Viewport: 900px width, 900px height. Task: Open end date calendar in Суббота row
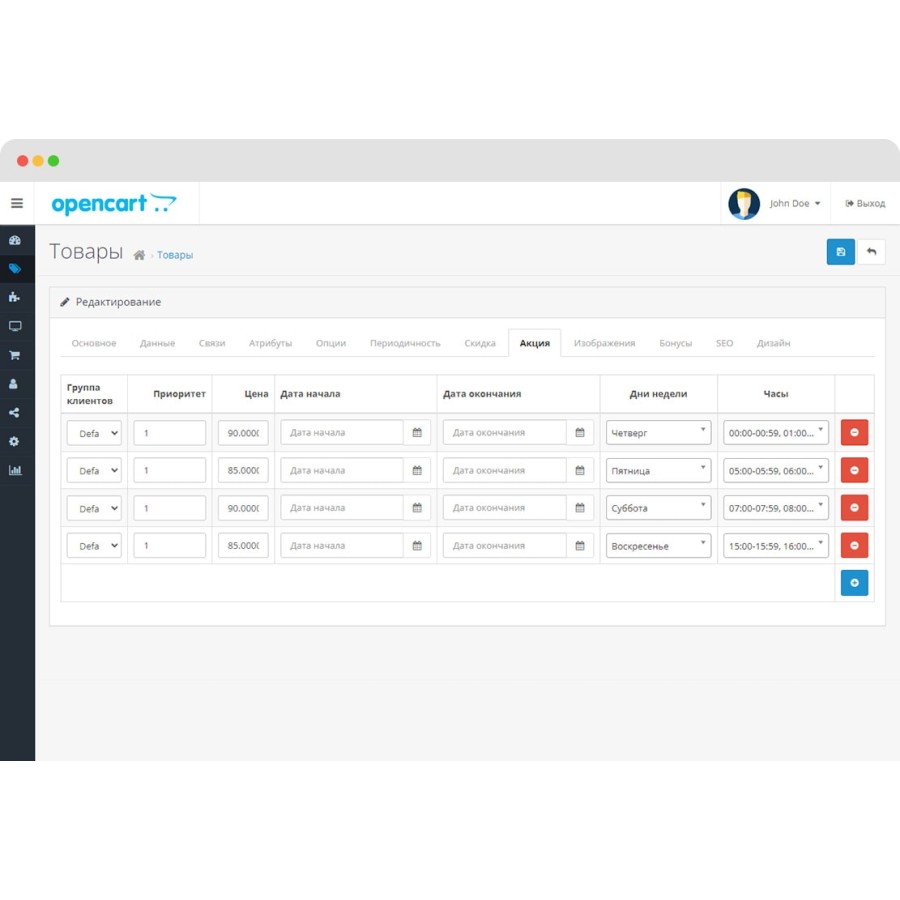(x=580, y=507)
